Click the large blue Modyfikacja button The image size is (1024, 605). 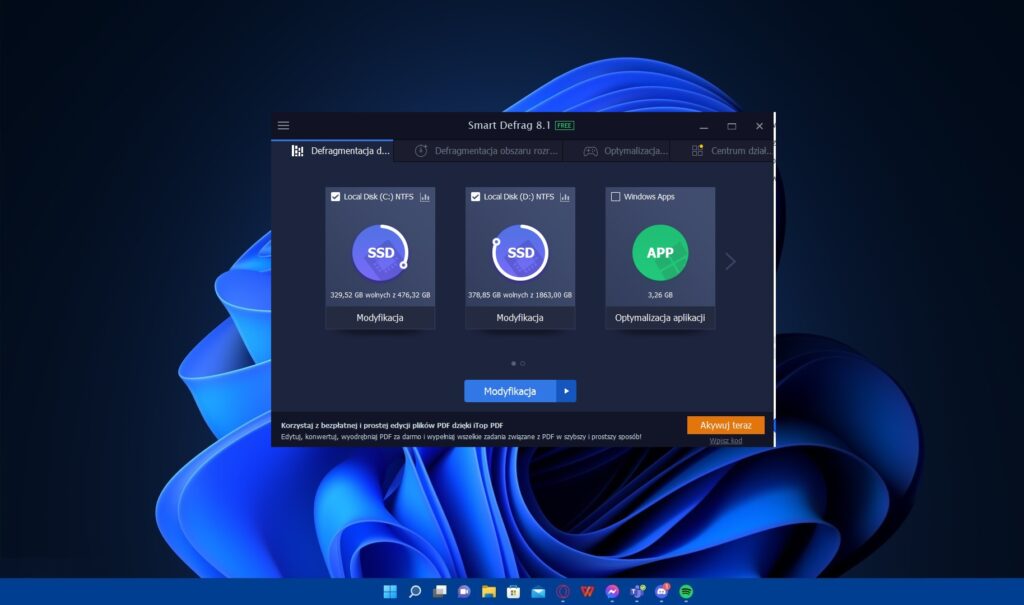[x=510, y=391]
